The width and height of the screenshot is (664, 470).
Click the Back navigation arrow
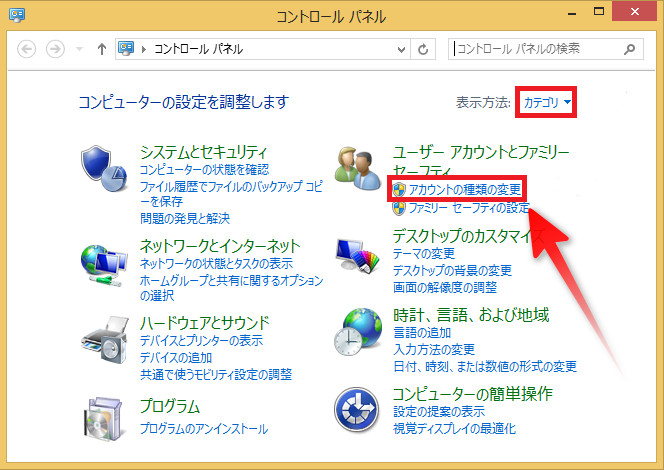(x=26, y=49)
